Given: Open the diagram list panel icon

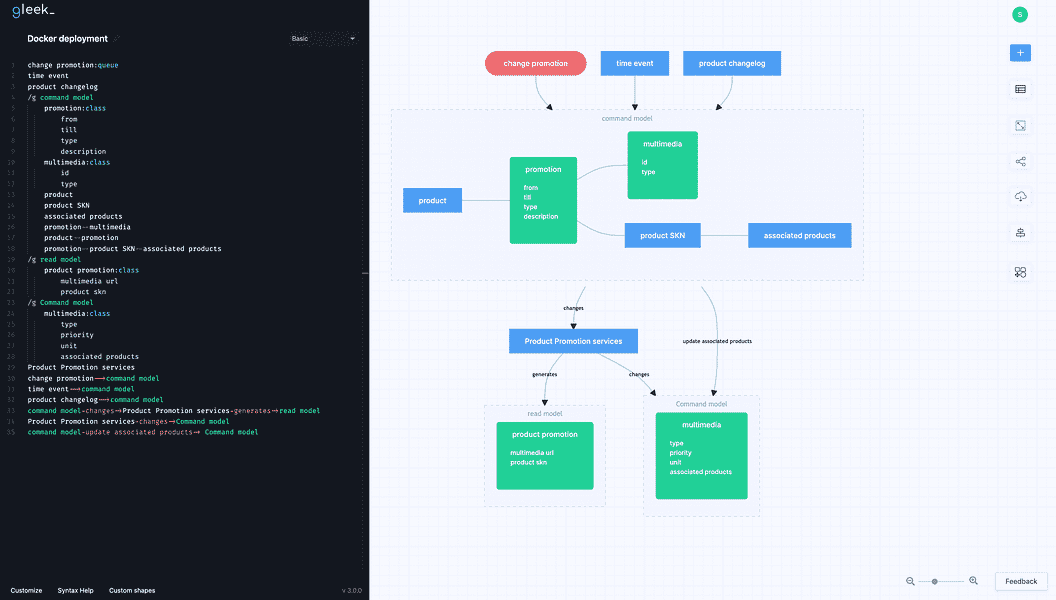Looking at the screenshot, I should click(x=1020, y=89).
